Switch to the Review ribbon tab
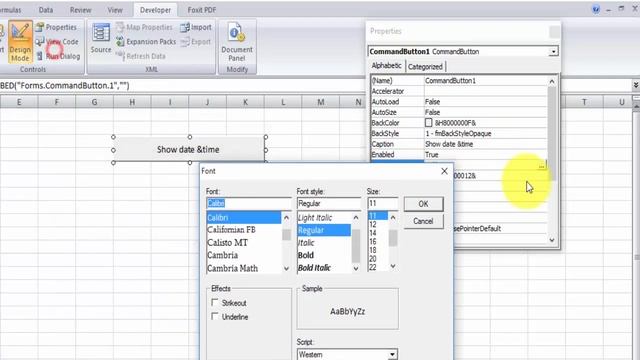This screenshot has width=640, height=360. coord(80,10)
